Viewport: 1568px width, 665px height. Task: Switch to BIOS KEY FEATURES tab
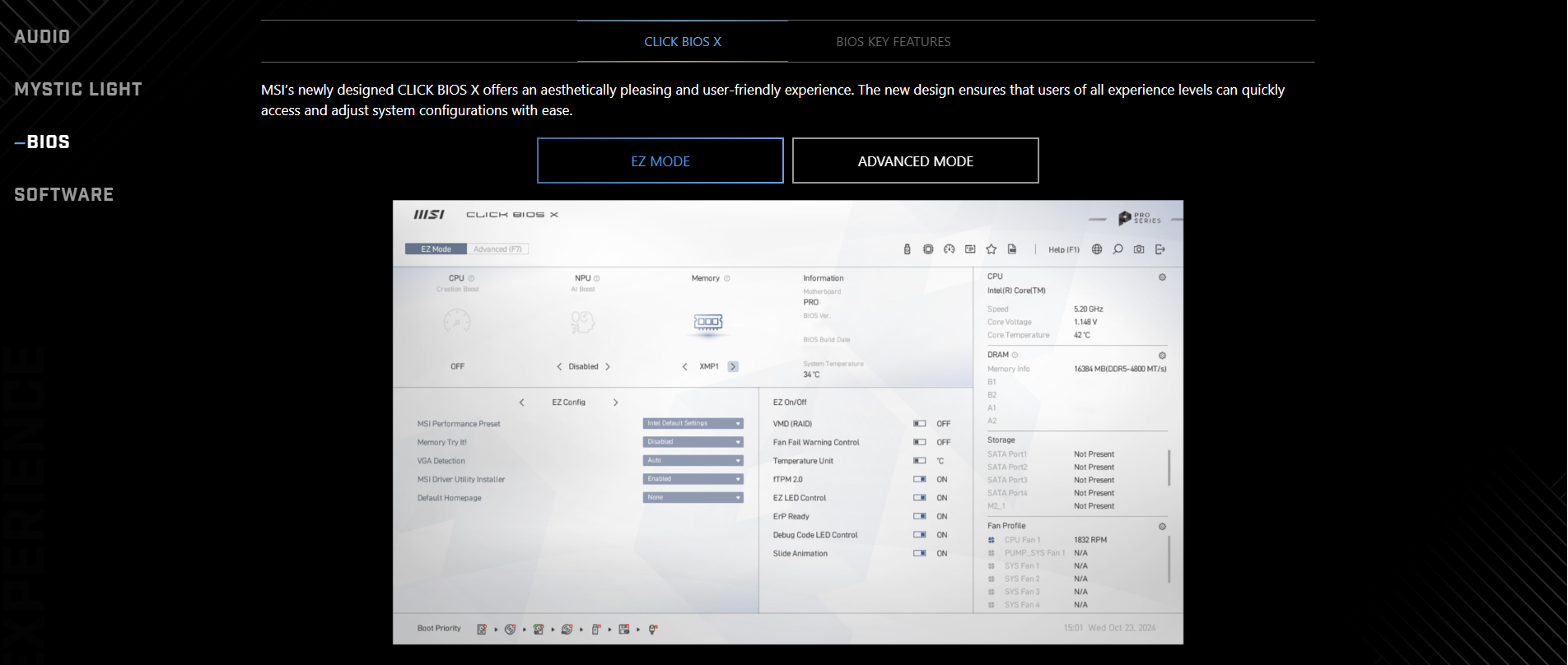pos(893,42)
